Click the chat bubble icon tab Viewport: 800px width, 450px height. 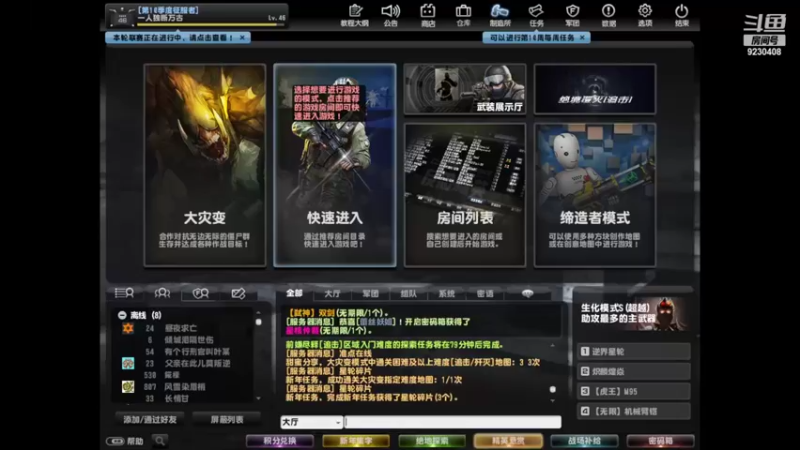click(x=528, y=293)
